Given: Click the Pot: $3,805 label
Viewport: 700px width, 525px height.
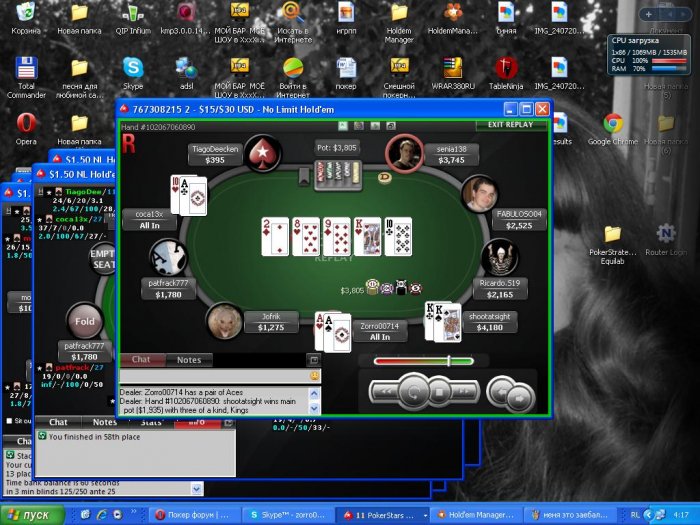Looking at the screenshot, I should pos(337,148).
